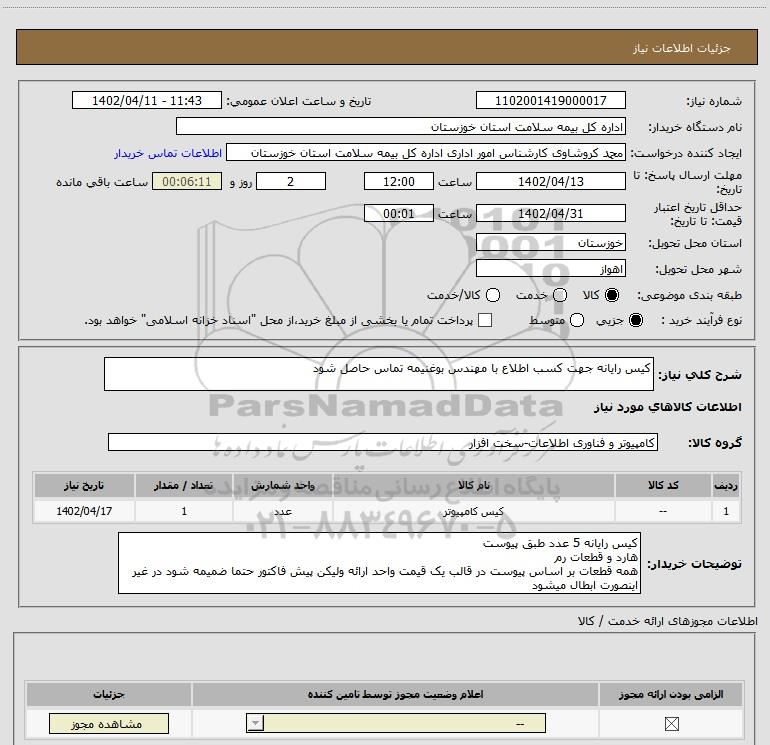Click the نام کالا column header

473,486
